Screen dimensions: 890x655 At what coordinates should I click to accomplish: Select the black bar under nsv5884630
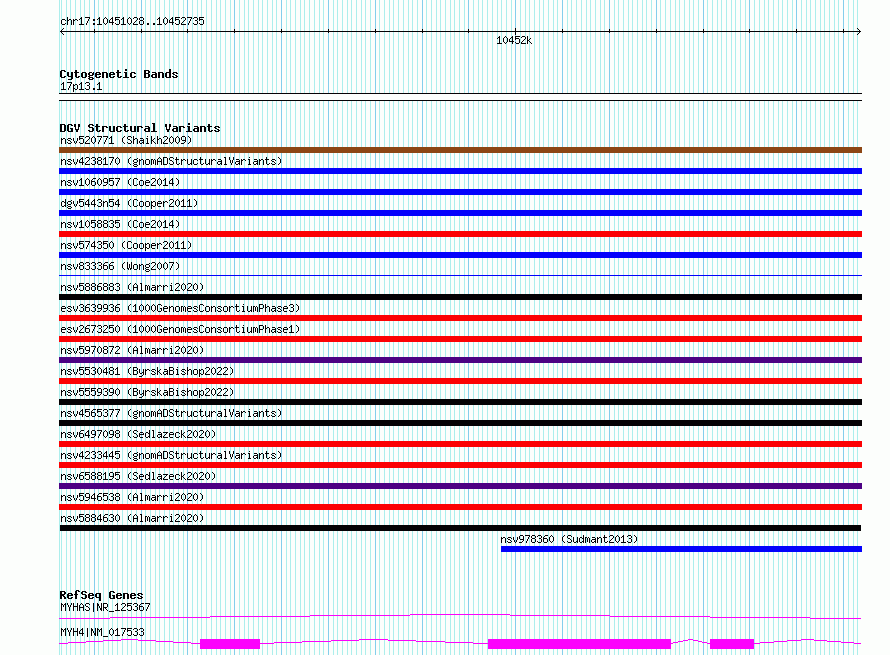(x=460, y=528)
